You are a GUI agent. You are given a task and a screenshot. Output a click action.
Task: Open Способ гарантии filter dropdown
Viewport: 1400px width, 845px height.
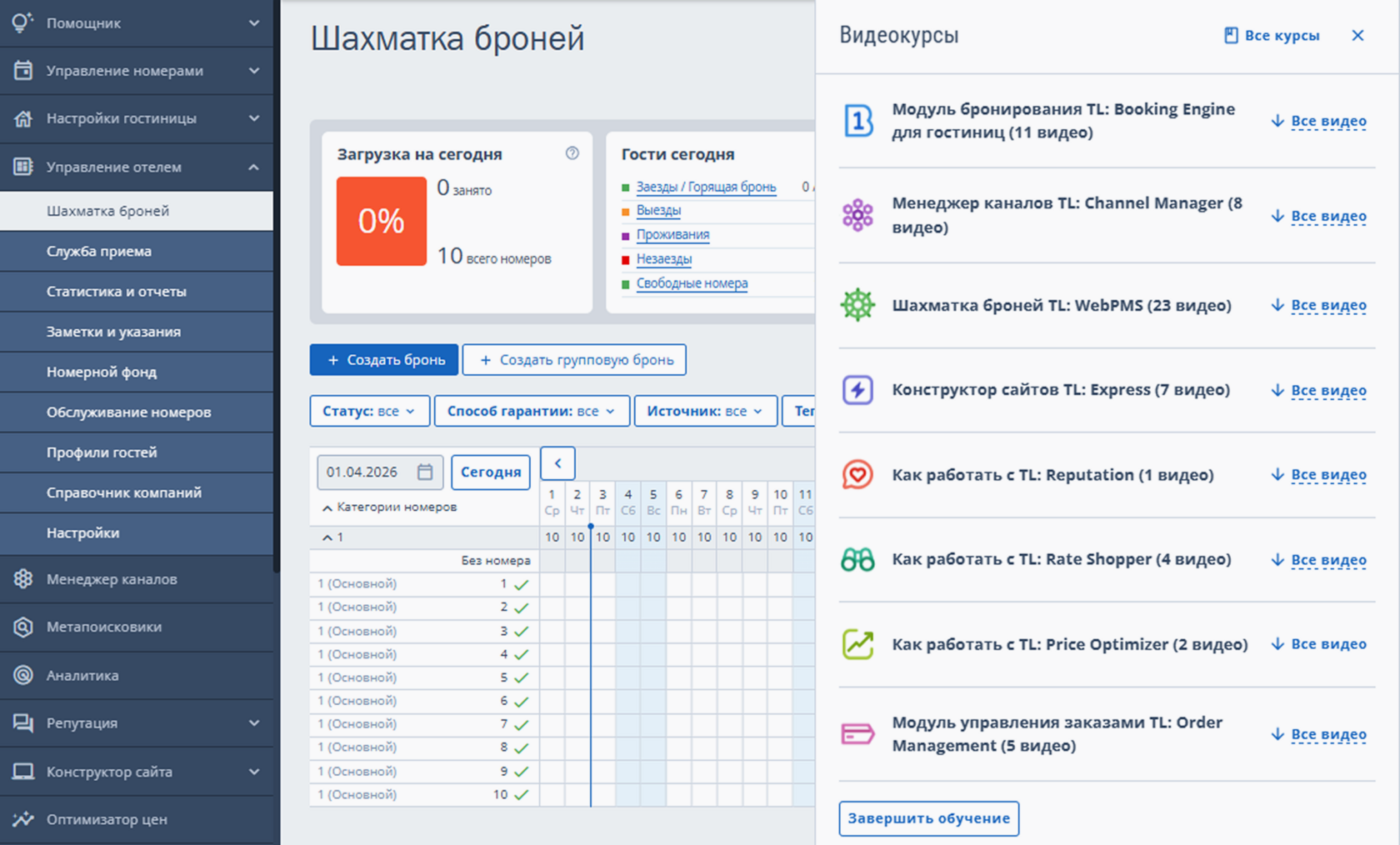(532, 411)
